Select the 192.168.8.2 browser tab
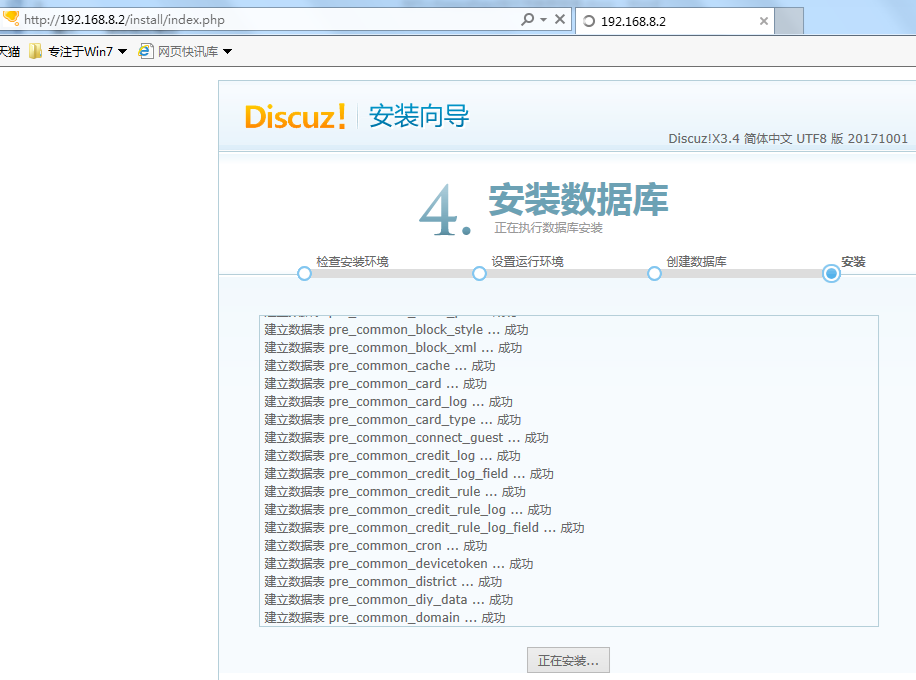916x680 pixels. coord(675,21)
